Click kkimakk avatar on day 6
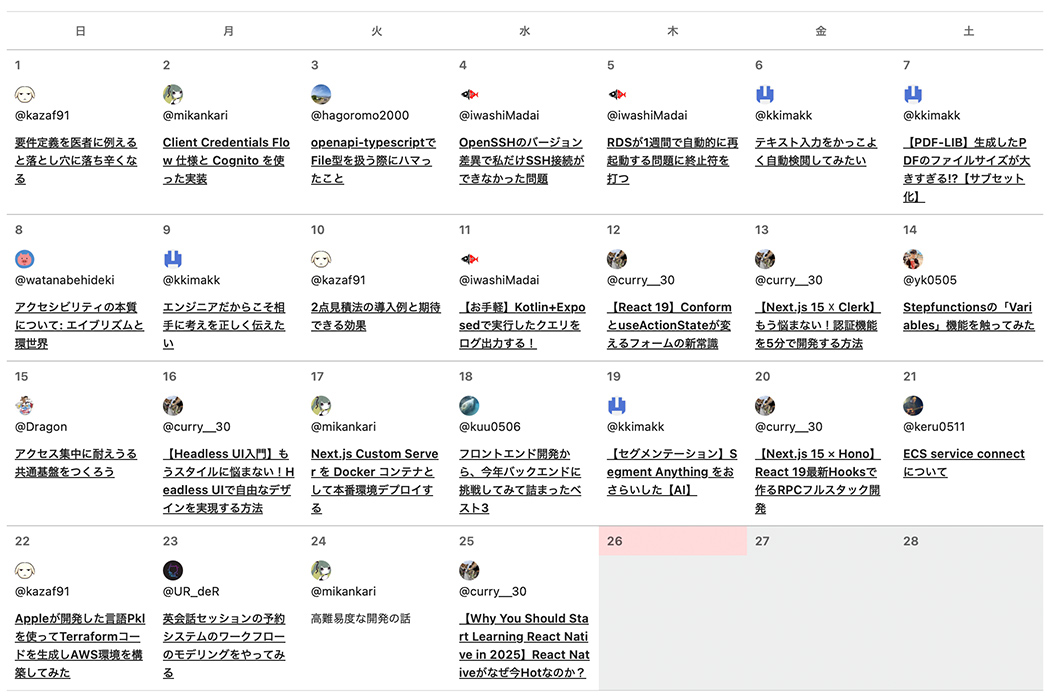The width and height of the screenshot is (1050, 698). click(x=765, y=94)
